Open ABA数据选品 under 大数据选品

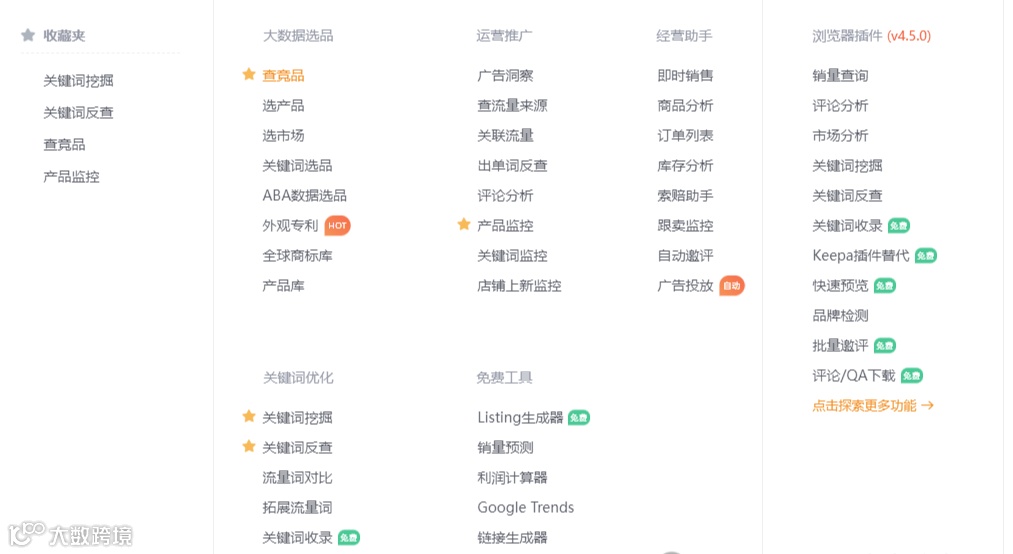(x=304, y=196)
